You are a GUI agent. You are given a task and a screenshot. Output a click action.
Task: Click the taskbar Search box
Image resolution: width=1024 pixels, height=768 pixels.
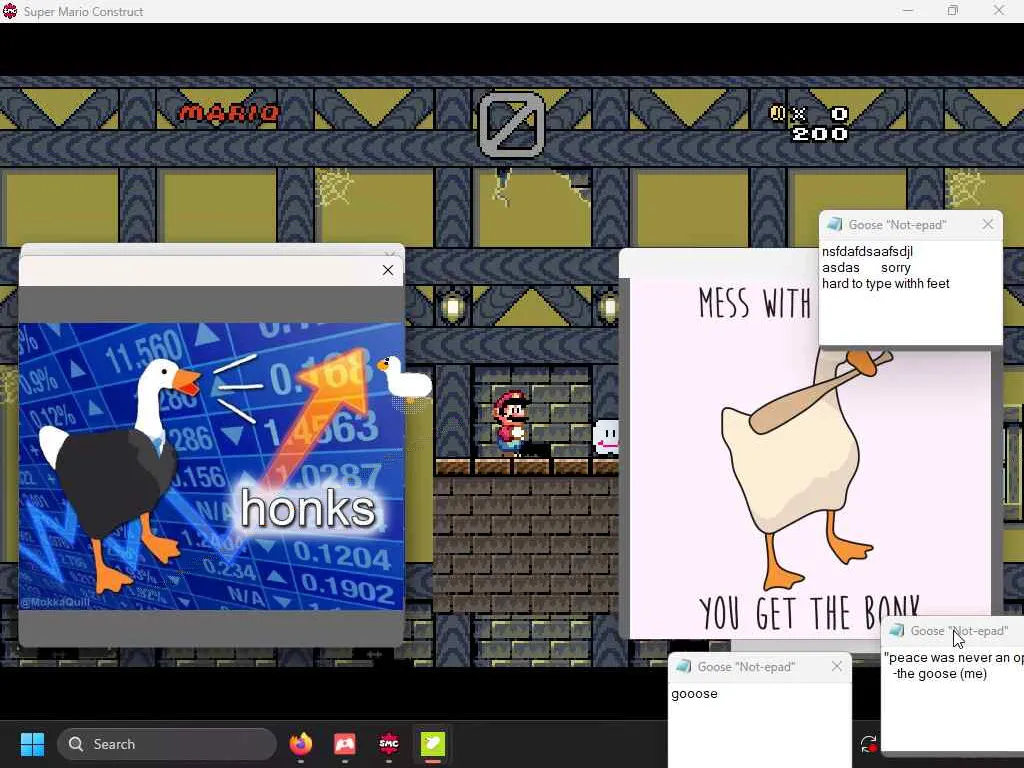click(x=167, y=744)
